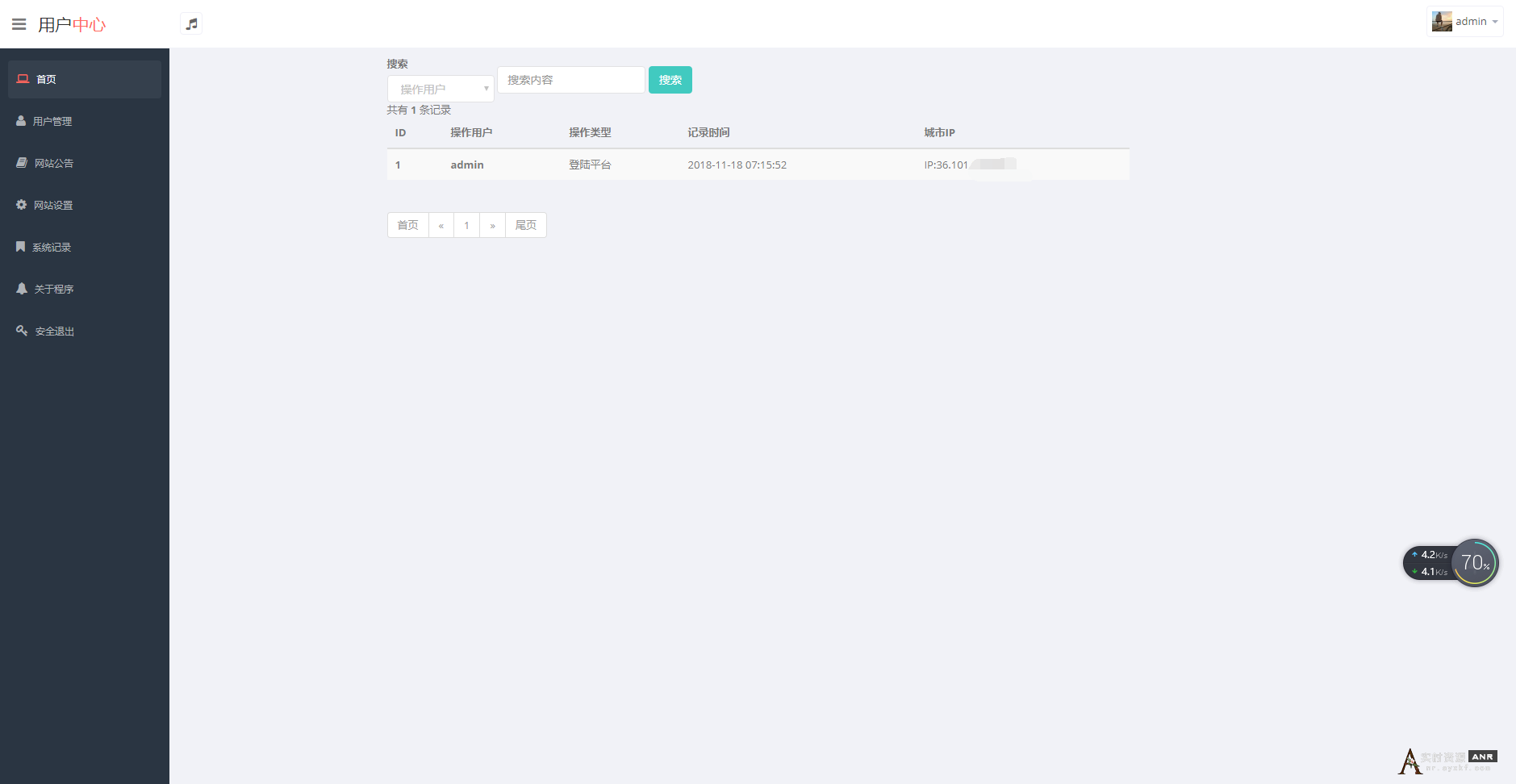
Task: Click the 操作类型 column header
Action: pos(590,132)
